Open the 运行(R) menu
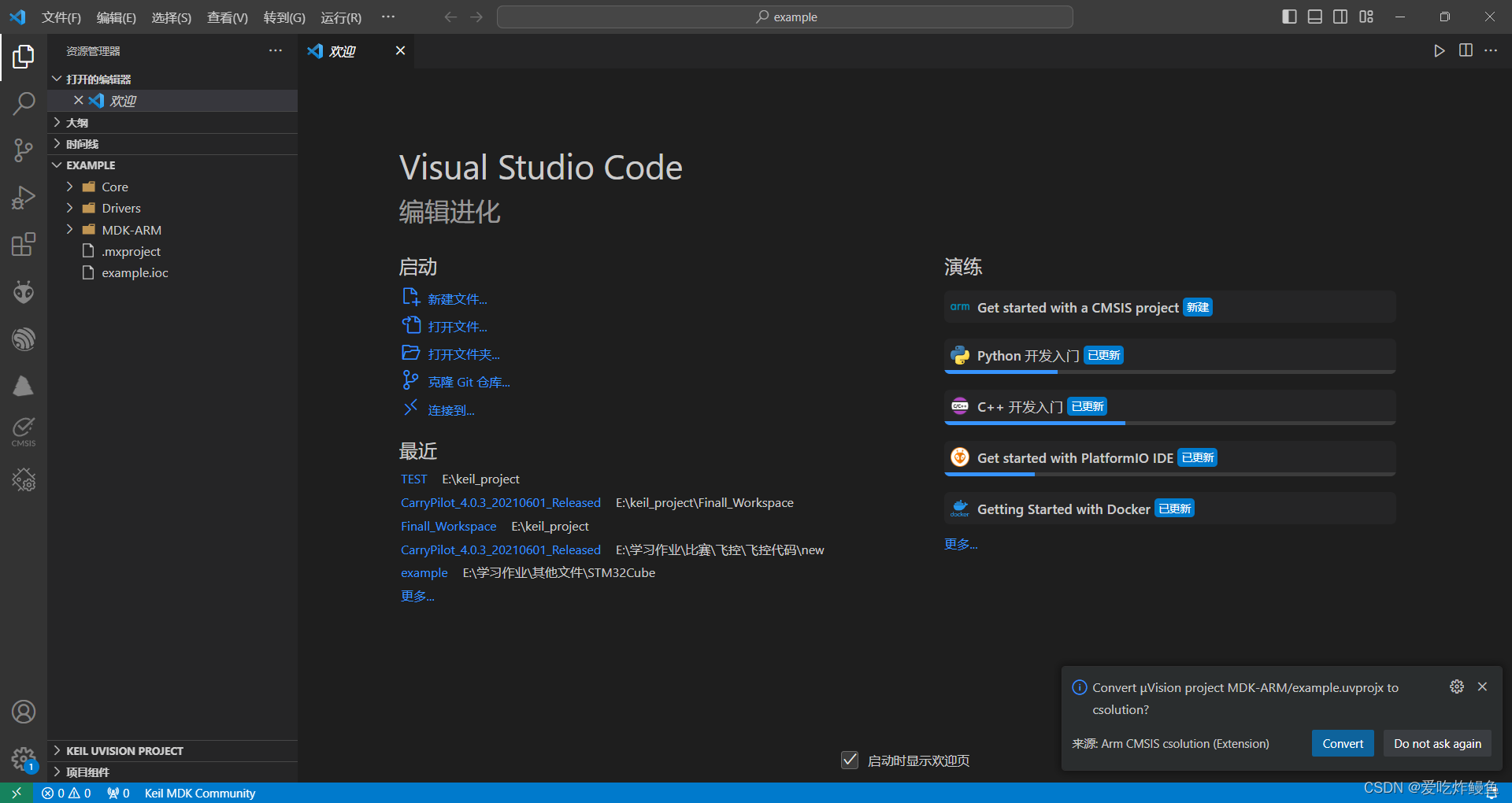Viewport: 1512px width, 803px height. 341,17
